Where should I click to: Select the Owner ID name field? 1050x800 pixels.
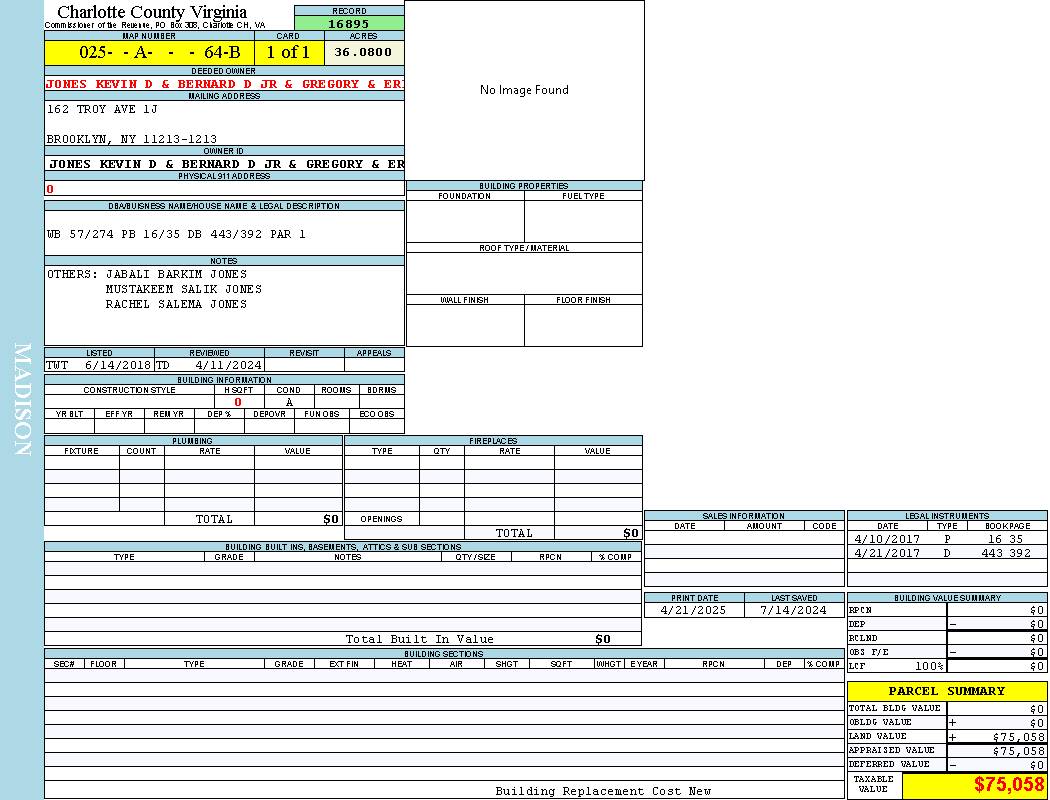(225, 164)
